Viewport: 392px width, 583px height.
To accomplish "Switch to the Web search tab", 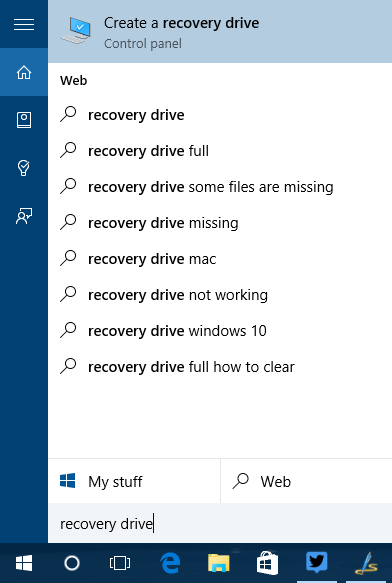I will [306, 481].
